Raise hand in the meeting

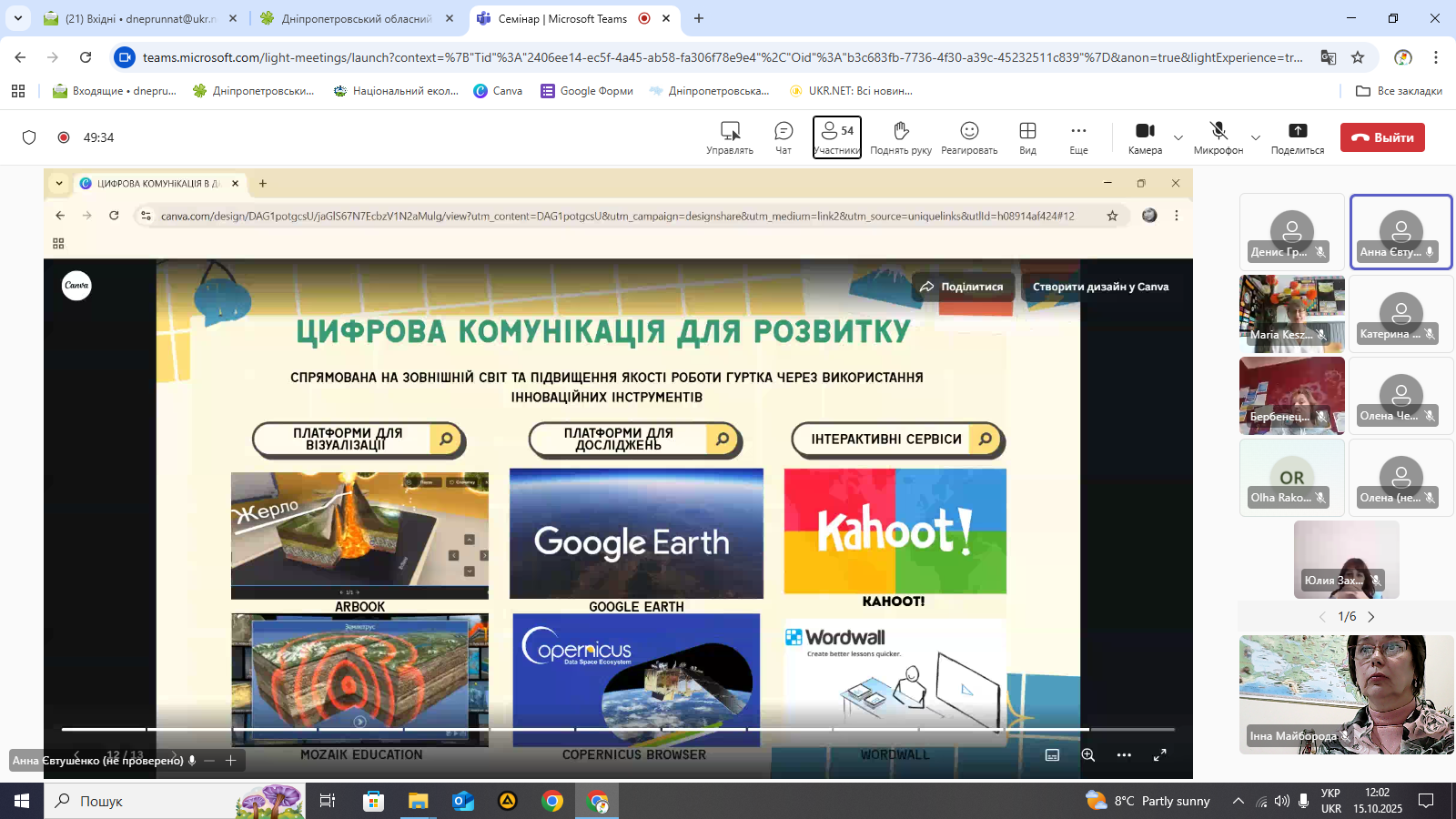pyautogui.click(x=900, y=136)
